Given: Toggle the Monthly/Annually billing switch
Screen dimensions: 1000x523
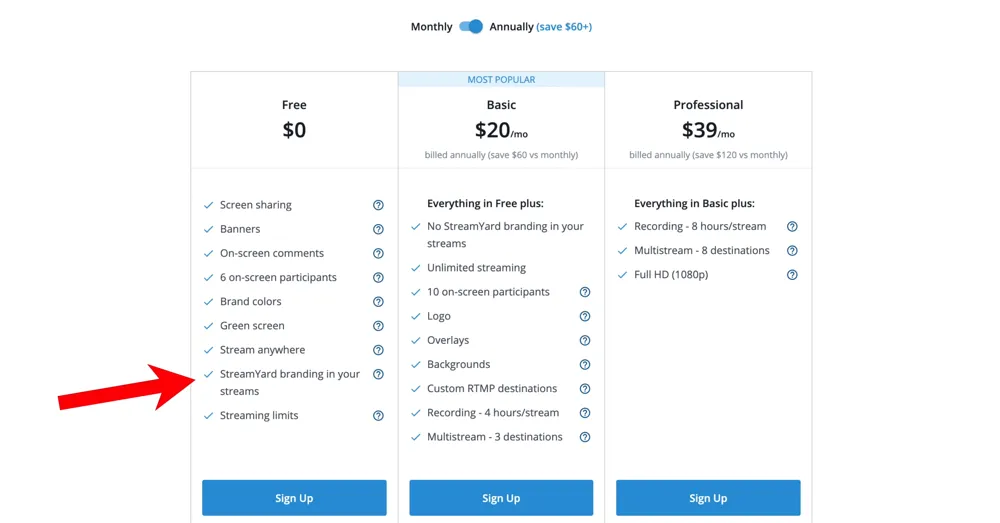Looking at the screenshot, I should [471, 27].
